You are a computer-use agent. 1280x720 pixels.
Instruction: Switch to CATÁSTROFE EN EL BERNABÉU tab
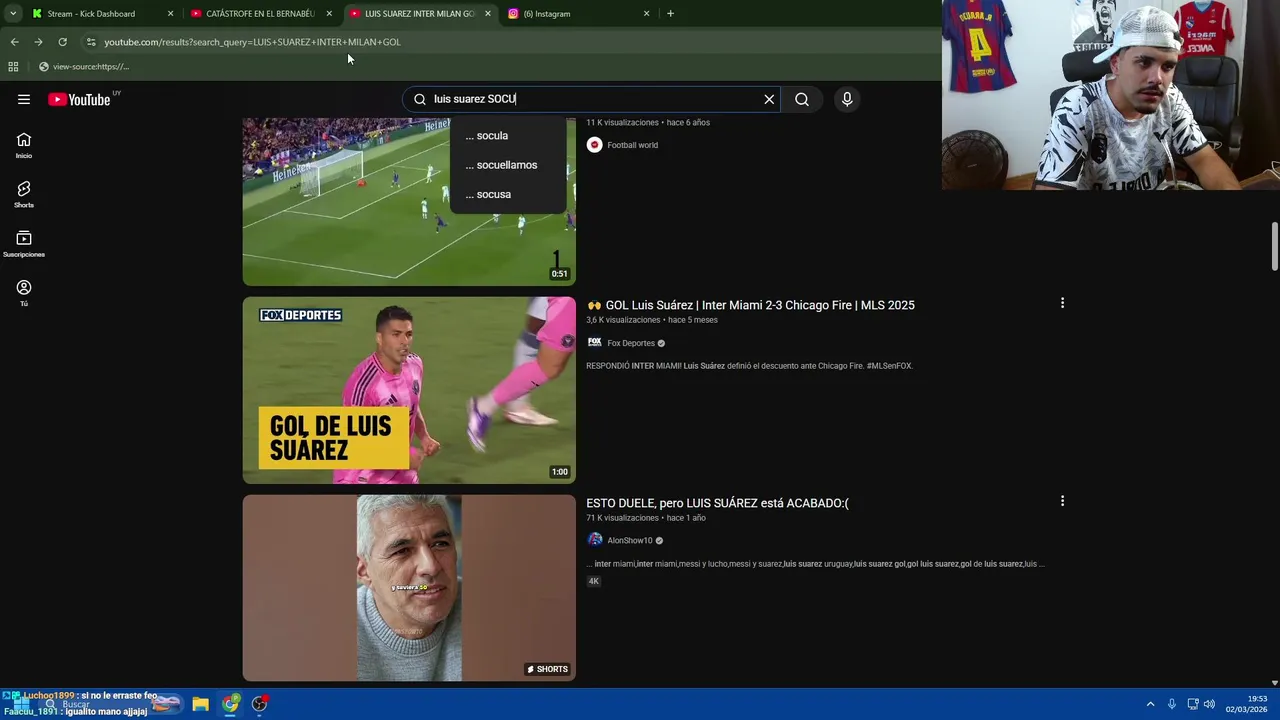(x=260, y=14)
